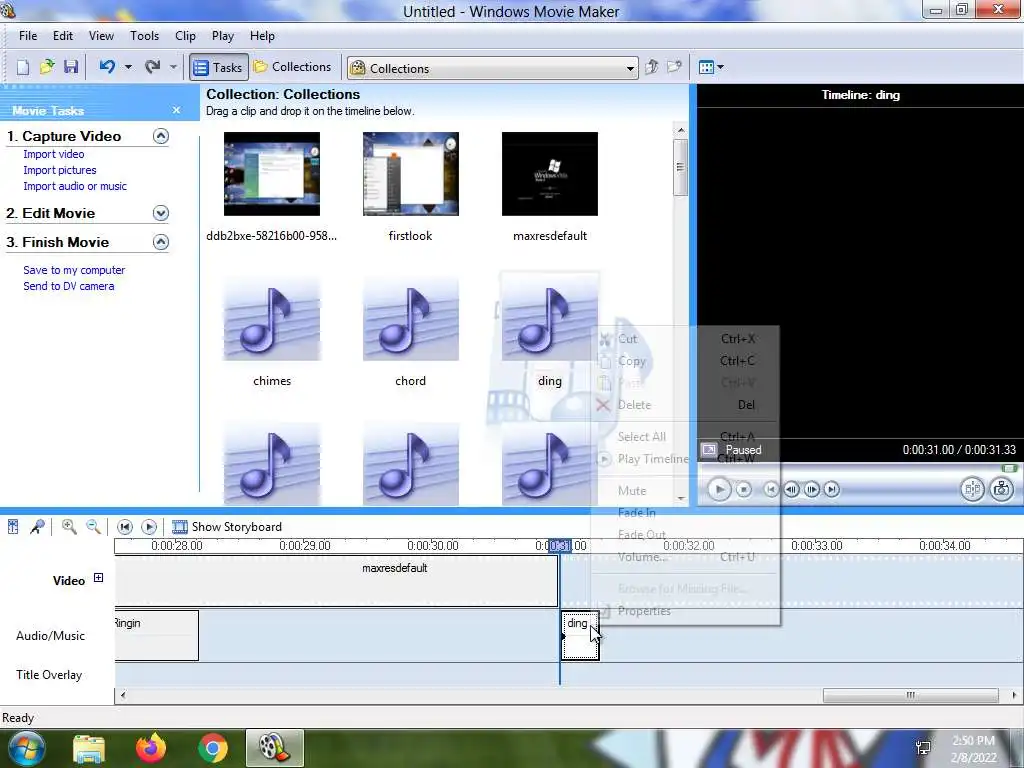Select the ddb2bxe-58216b00 clip thumbnail
Image resolution: width=1024 pixels, height=768 pixels.
click(272, 174)
